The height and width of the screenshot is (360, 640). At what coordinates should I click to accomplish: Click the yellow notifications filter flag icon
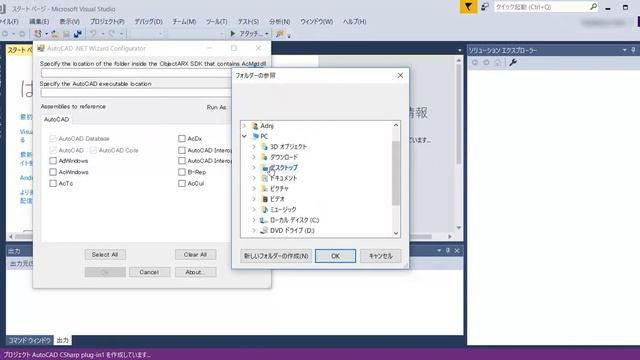coord(468,7)
